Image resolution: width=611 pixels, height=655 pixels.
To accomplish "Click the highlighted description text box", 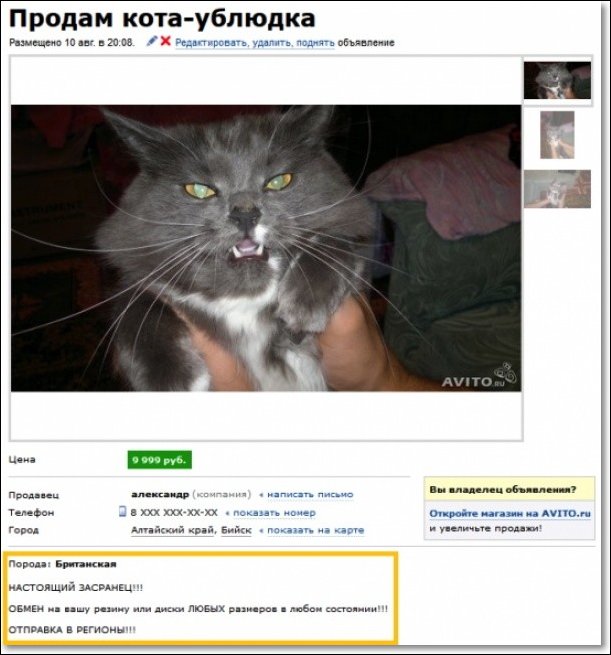I will click(x=199, y=597).
